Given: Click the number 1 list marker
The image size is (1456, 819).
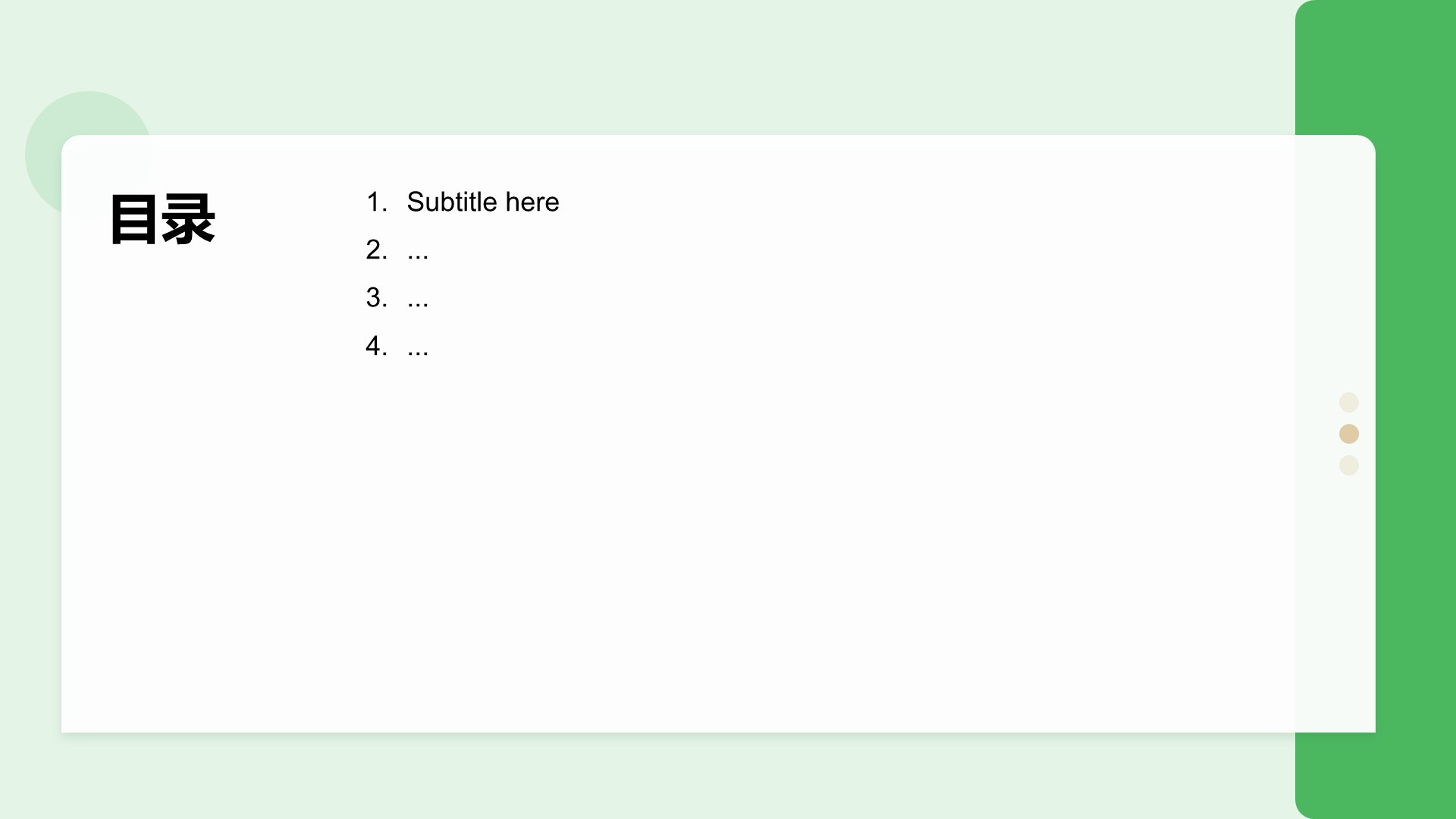Looking at the screenshot, I should (376, 202).
